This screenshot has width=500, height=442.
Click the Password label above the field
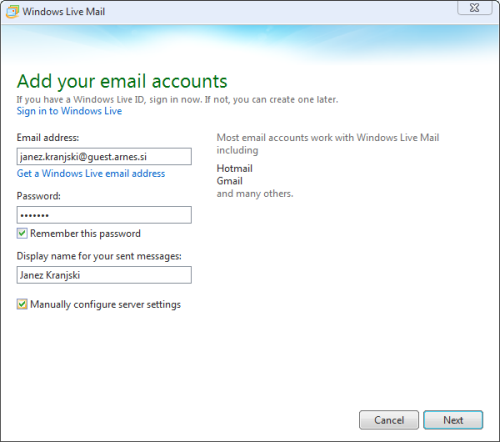pyautogui.click(x=39, y=196)
